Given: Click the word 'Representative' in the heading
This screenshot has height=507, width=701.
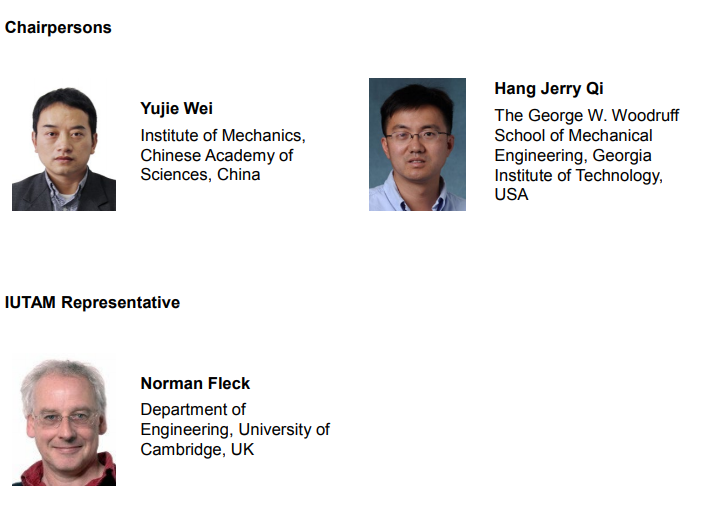Looking at the screenshot, I should point(121,303).
